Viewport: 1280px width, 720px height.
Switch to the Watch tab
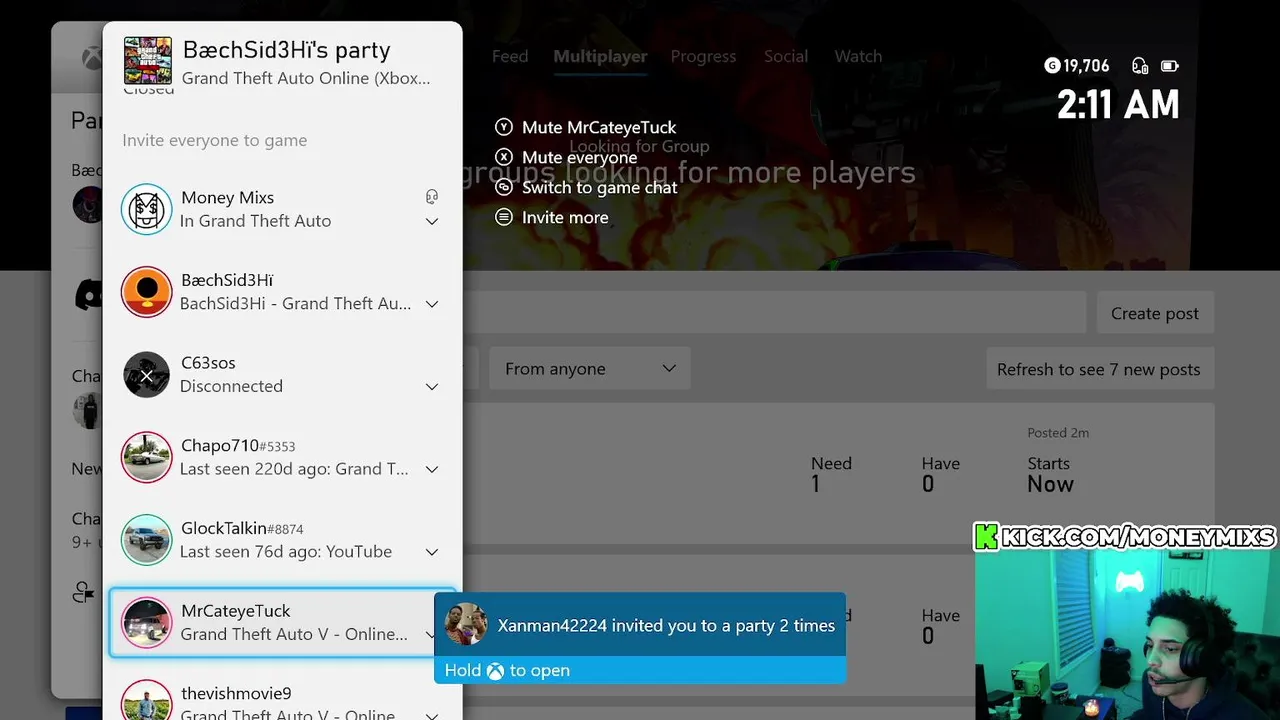[858, 56]
